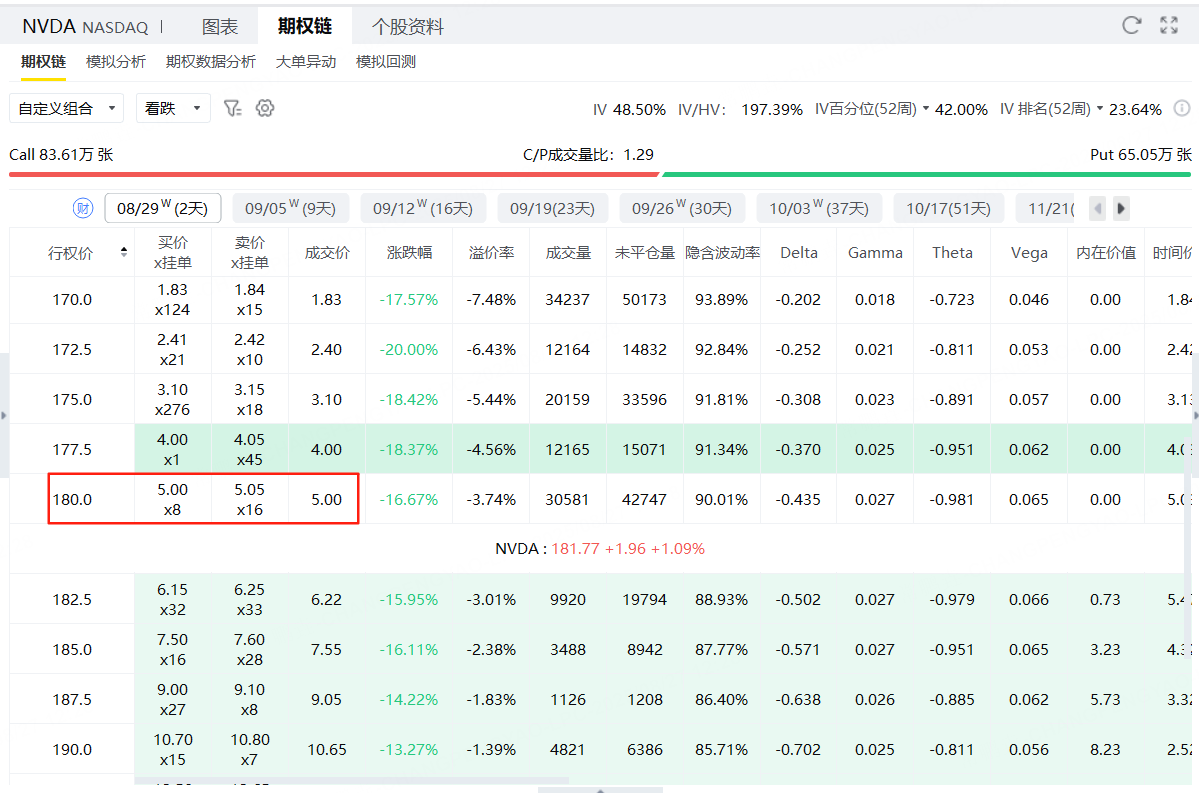Open the 看跌 option type dropdown
Viewport: 1199px width, 793px height.
[x=173, y=109]
